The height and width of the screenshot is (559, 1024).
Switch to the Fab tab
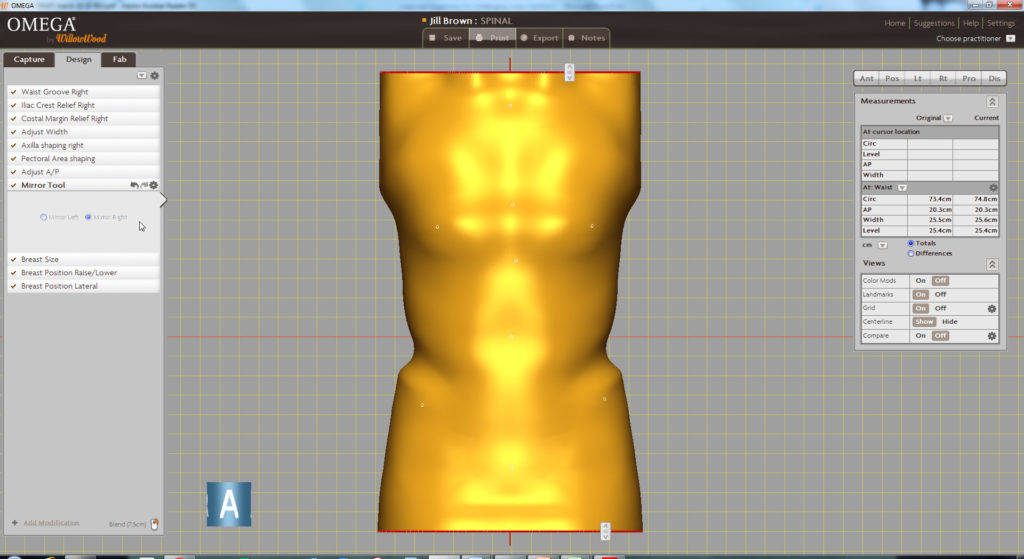(119, 60)
